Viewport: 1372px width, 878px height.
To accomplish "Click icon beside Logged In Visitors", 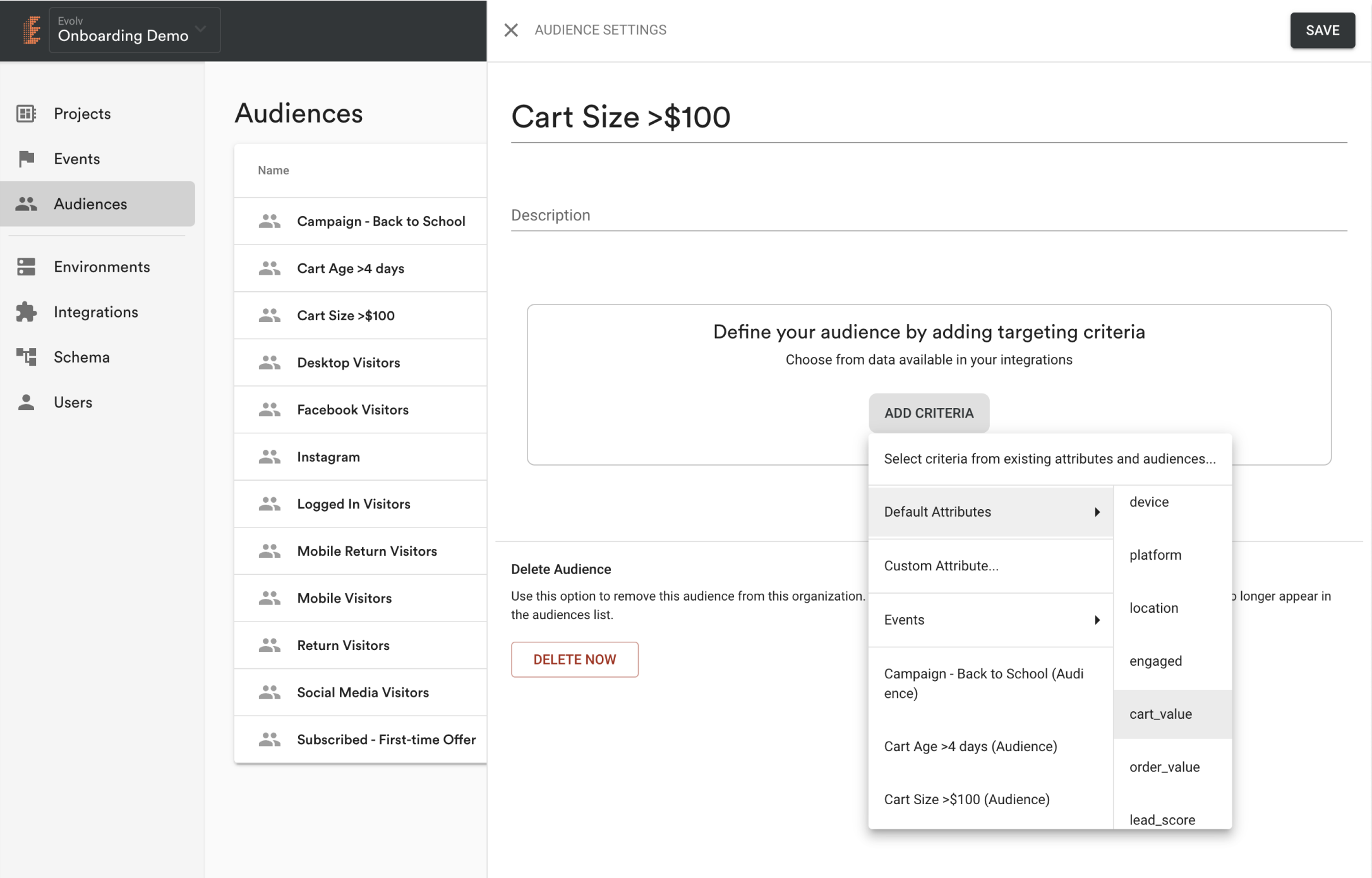I will point(270,504).
